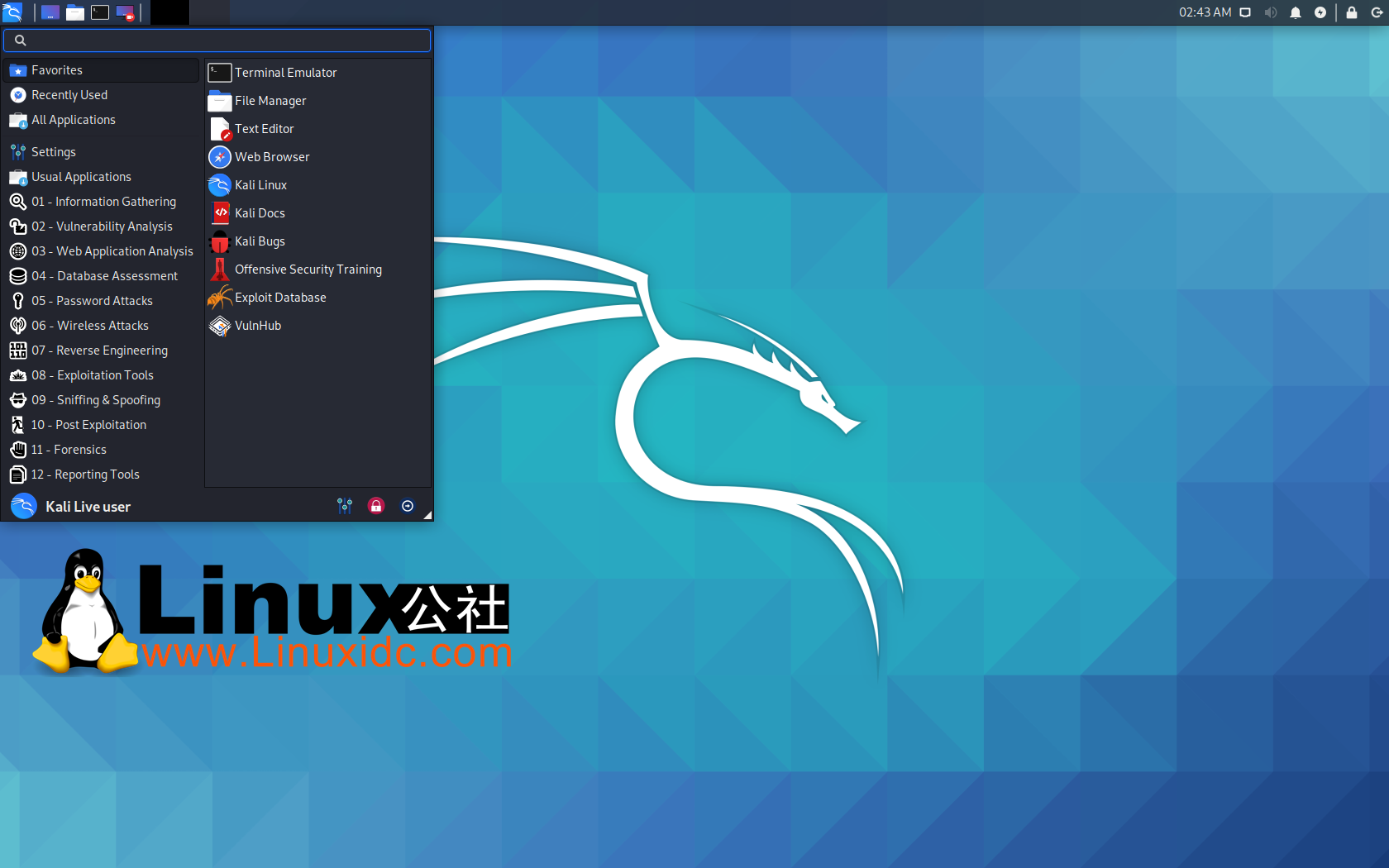The image size is (1389, 868).
Task: Open the Usual Applications category
Action: [x=102, y=177]
